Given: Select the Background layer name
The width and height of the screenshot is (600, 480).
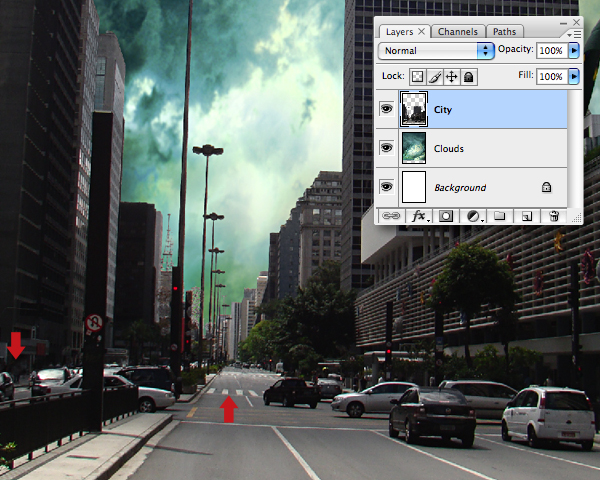Looking at the screenshot, I should click(460, 188).
